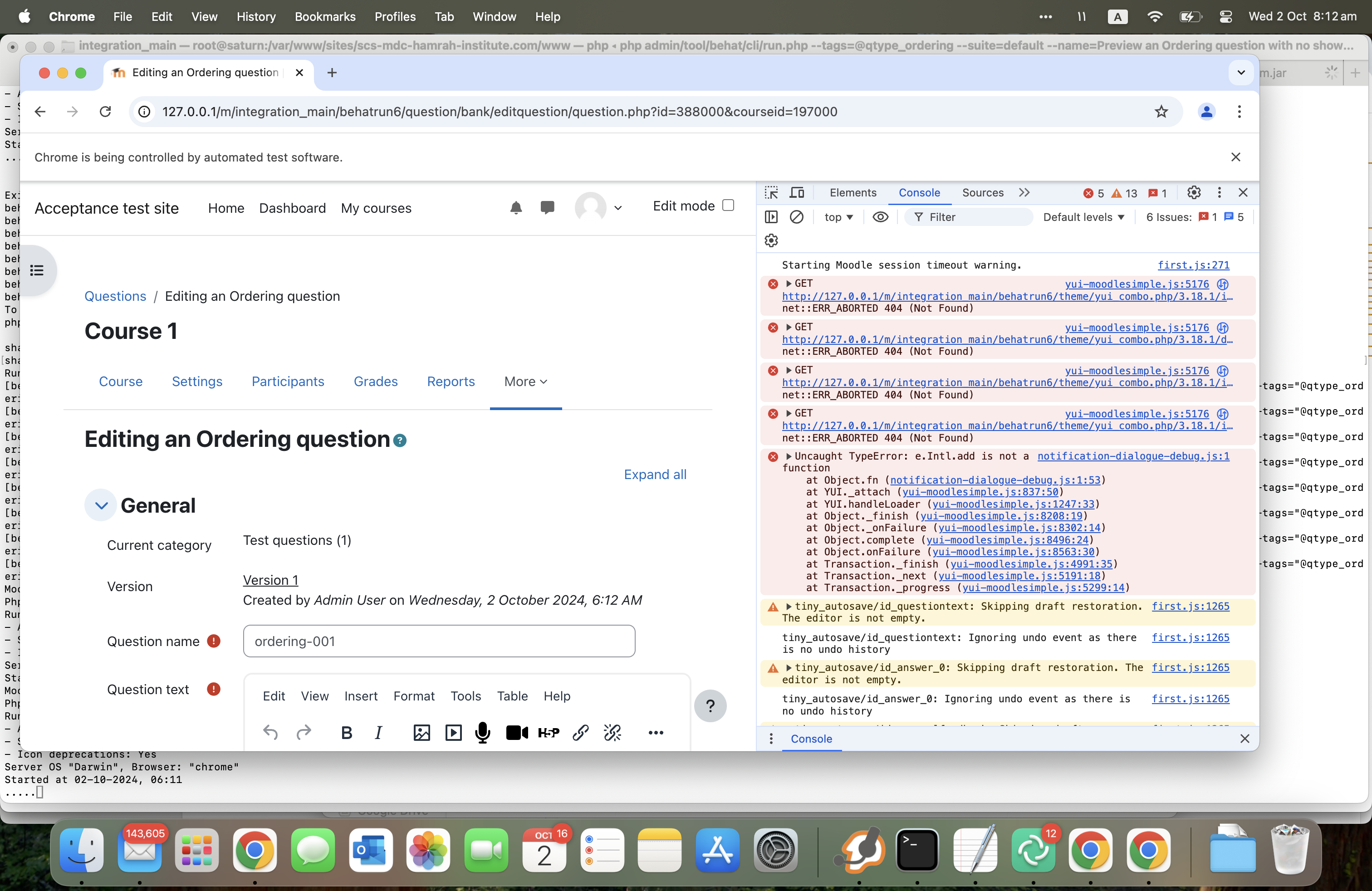Insert an image using the image icon
1372x891 pixels.
tap(421, 733)
